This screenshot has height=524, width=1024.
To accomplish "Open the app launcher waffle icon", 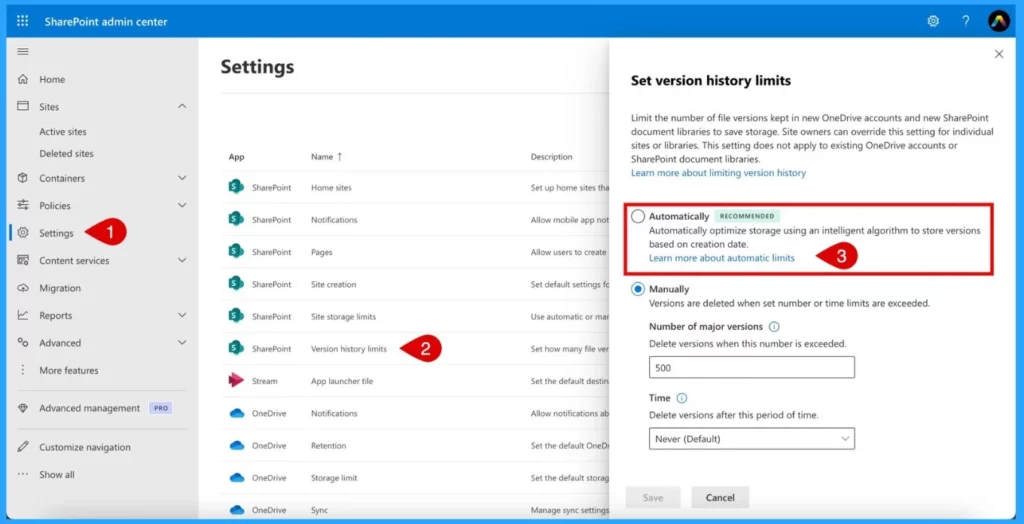I will [22, 21].
